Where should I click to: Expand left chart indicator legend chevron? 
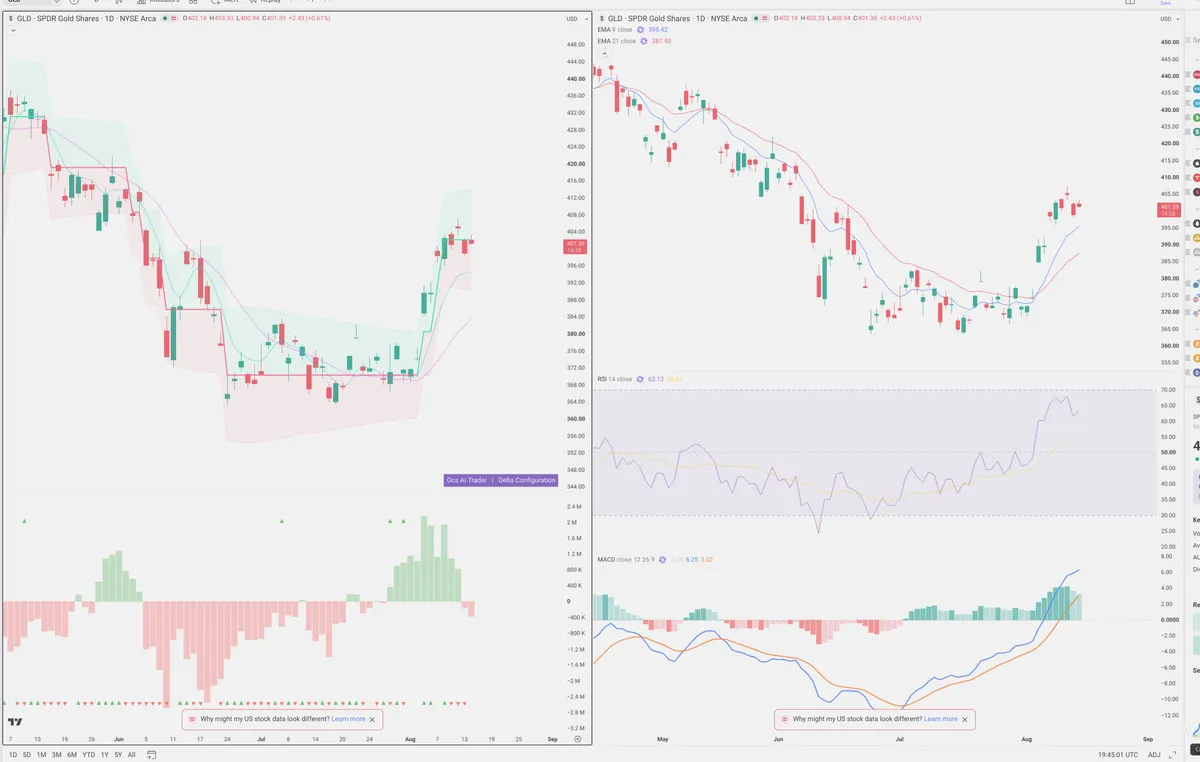pyautogui.click(x=13, y=30)
